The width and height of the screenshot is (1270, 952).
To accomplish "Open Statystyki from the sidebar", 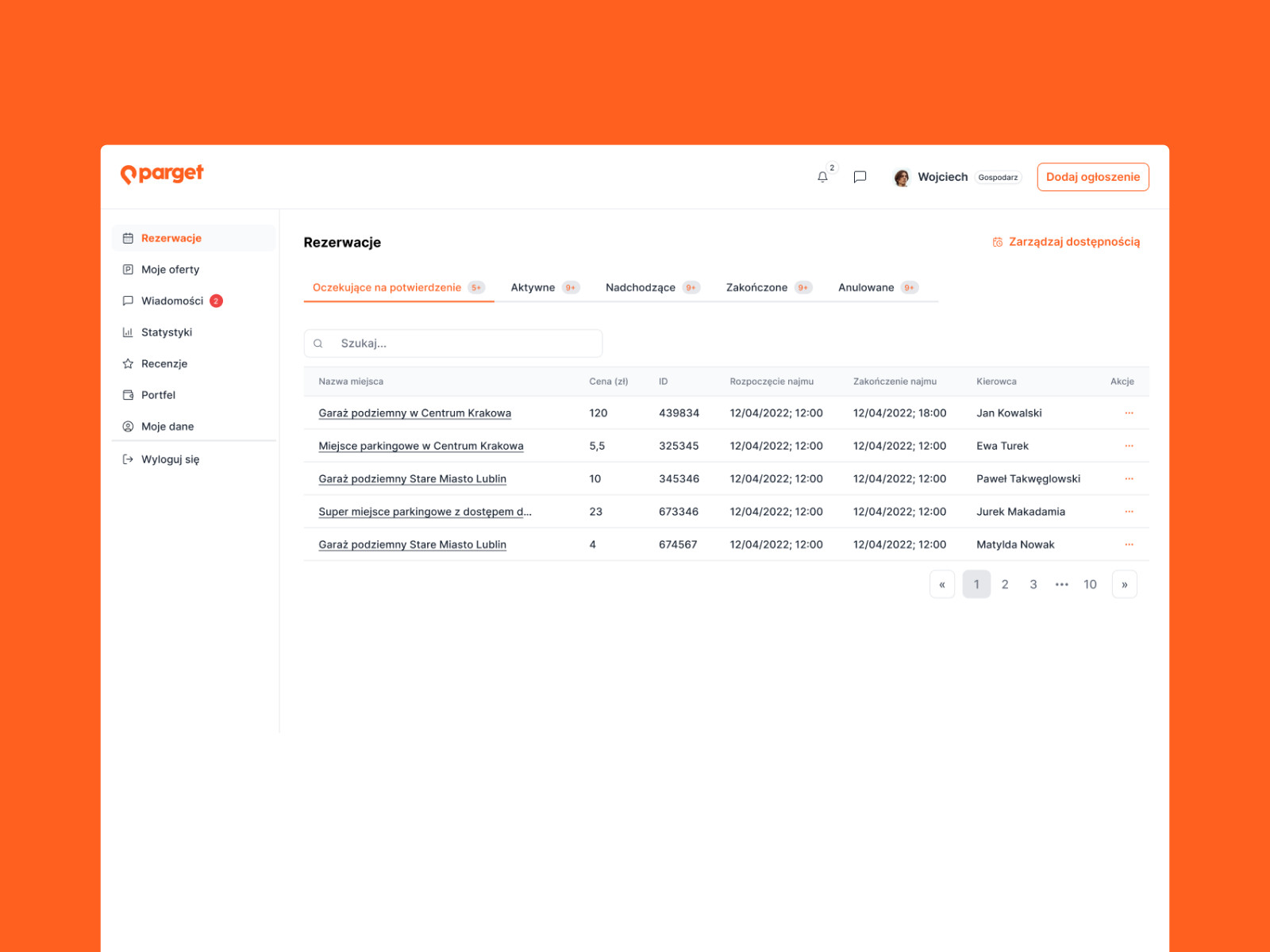I will point(166,332).
